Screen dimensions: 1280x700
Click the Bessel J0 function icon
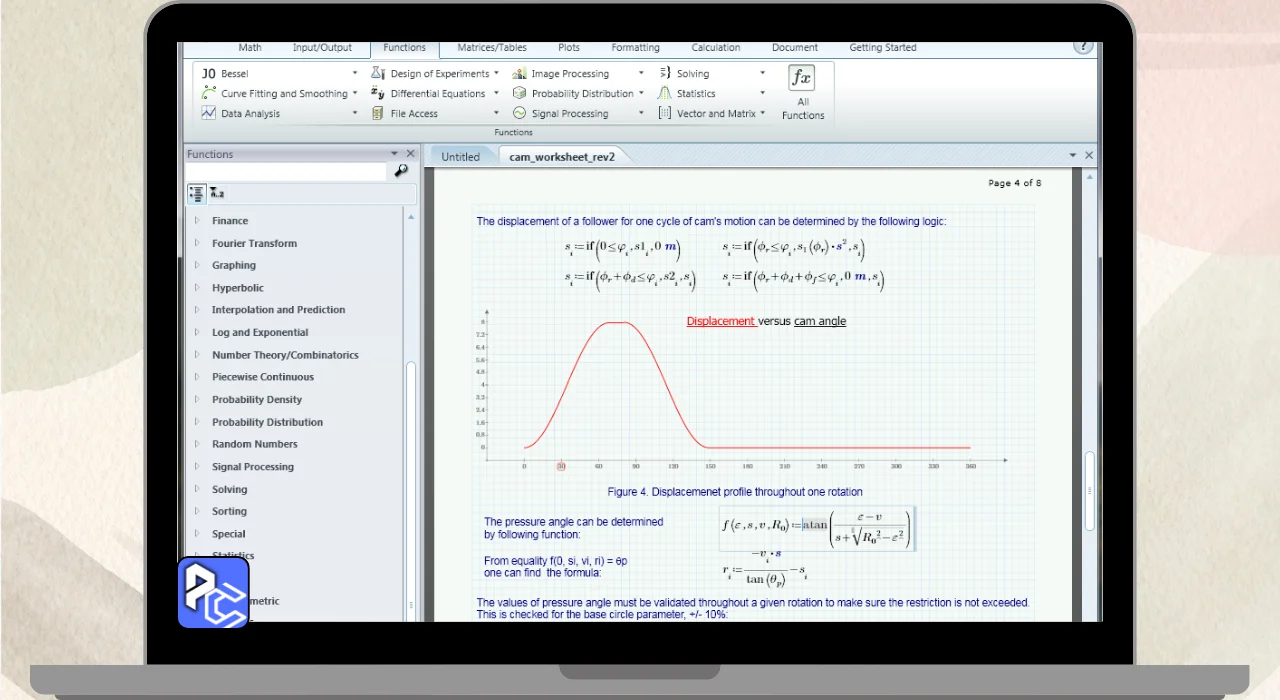coord(209,74)
